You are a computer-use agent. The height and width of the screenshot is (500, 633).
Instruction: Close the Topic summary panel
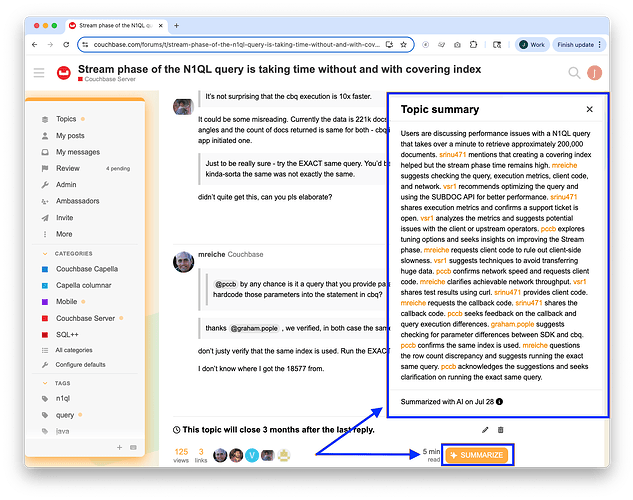pyautogui.click(x=589, y=109)
